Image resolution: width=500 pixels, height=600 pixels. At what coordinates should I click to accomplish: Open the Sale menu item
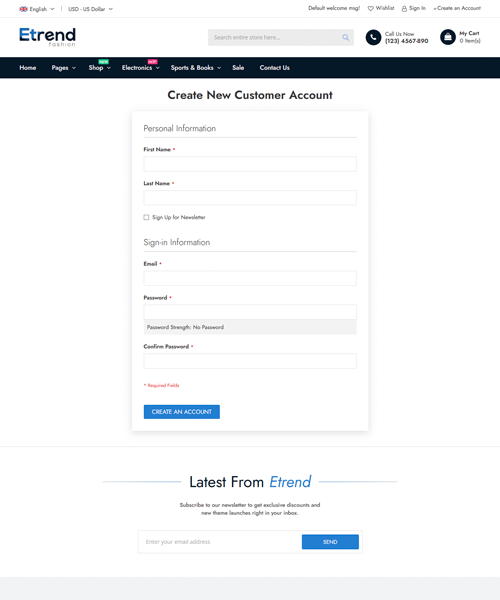(x=238, y=68)
